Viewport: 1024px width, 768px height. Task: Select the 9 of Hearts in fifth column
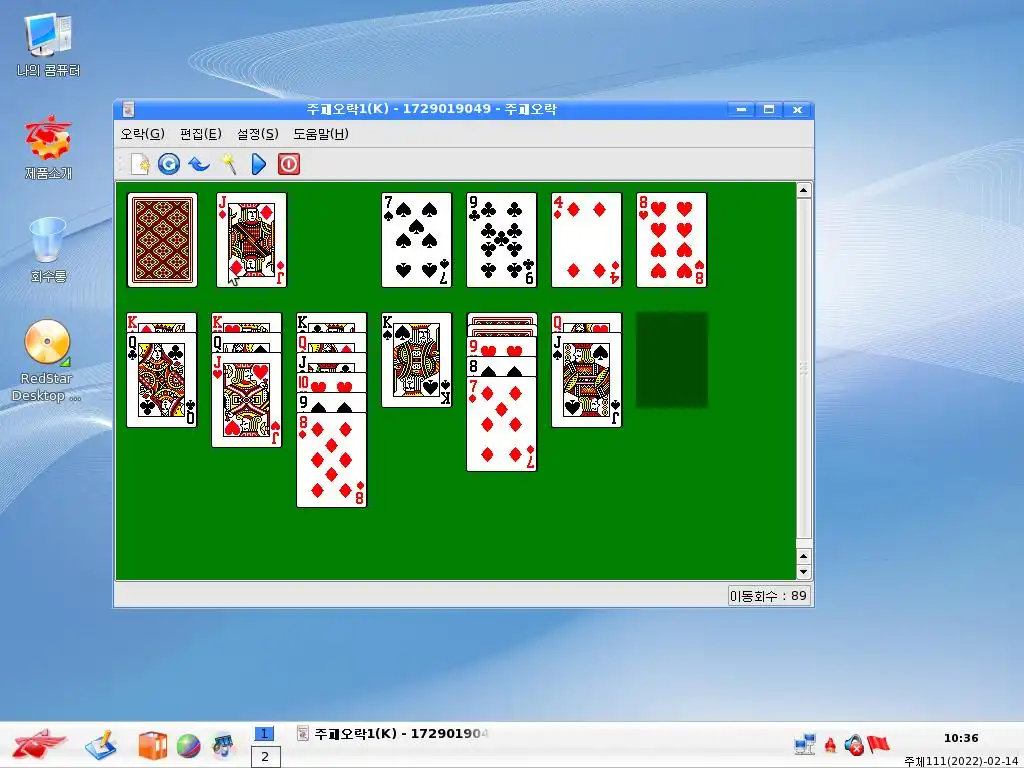[502, 347]
